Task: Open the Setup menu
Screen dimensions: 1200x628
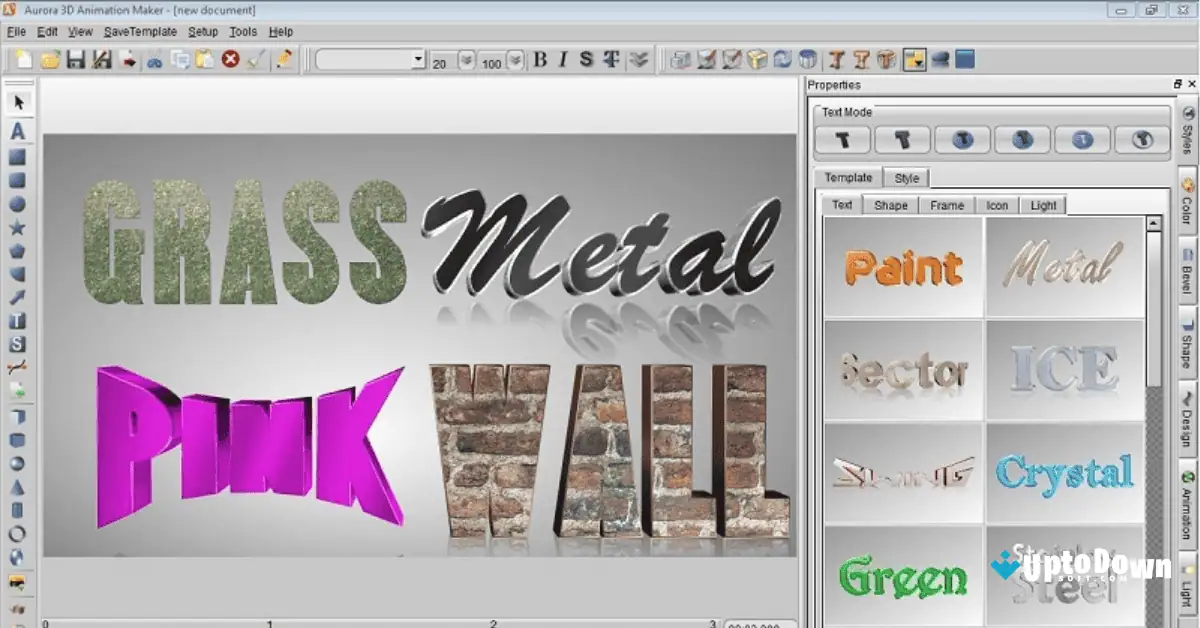Action: click(202, 31)
